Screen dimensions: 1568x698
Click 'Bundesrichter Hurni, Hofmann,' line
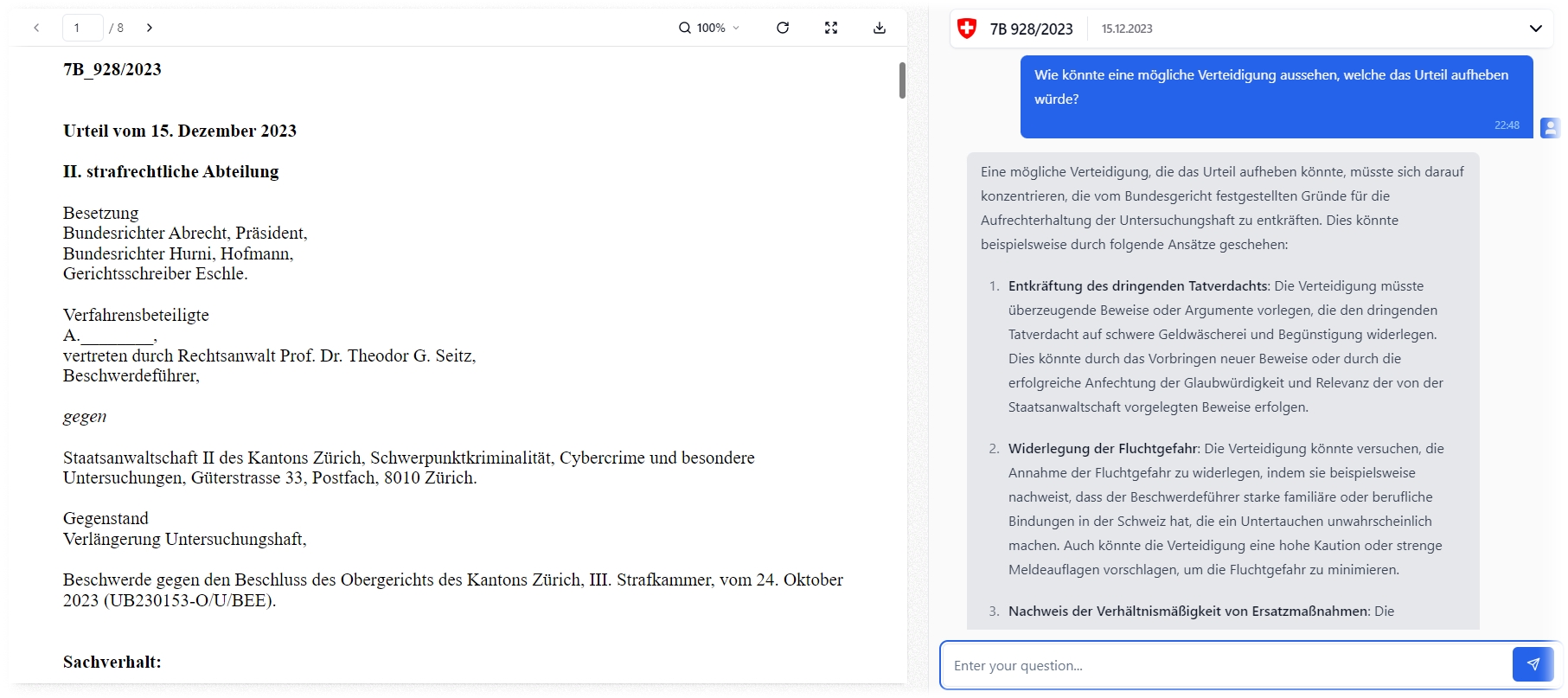point(178,253)
